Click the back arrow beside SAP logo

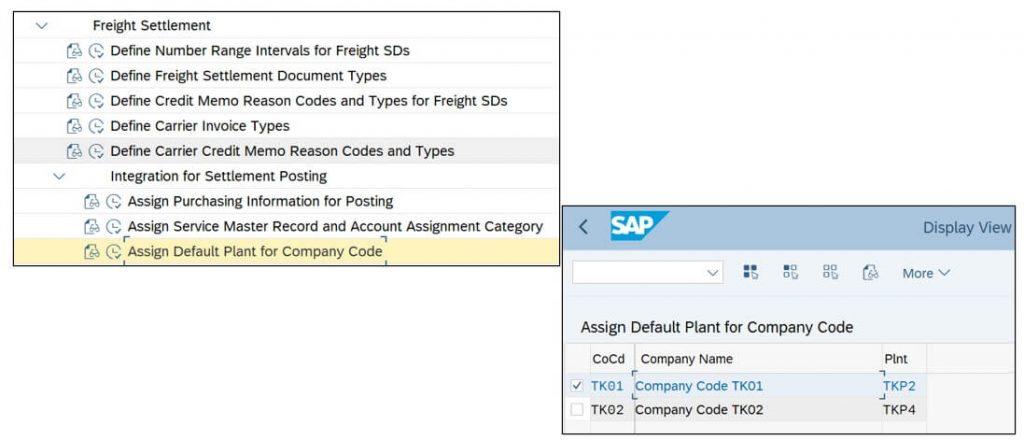coord(583,227)
